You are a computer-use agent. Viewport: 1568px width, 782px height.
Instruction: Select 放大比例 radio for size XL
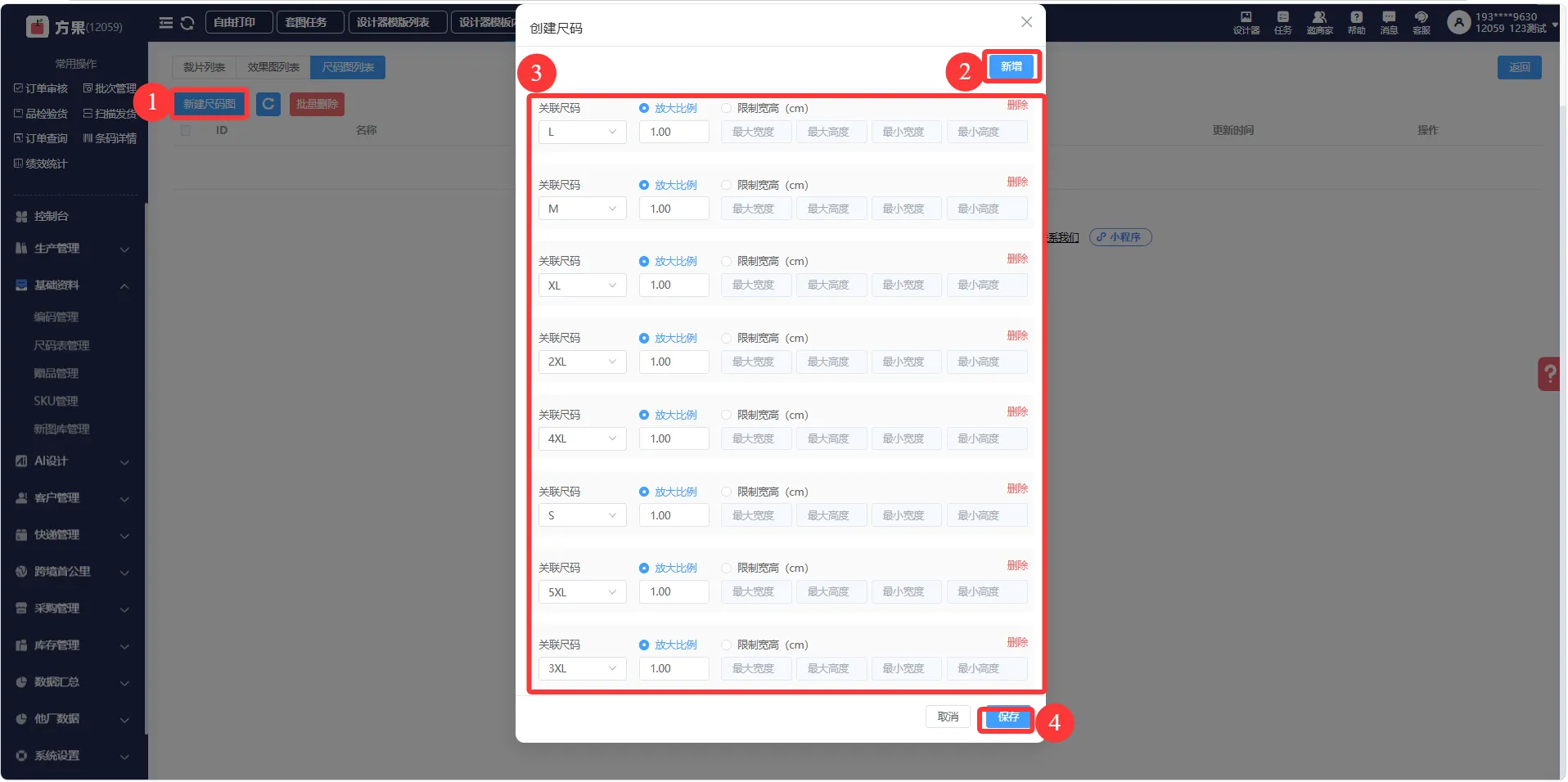click(644, 261)
